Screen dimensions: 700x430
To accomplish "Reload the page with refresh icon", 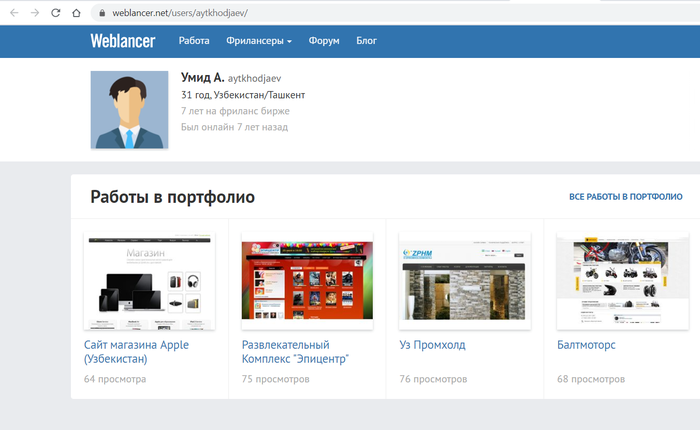I will (x=55, y=13).
